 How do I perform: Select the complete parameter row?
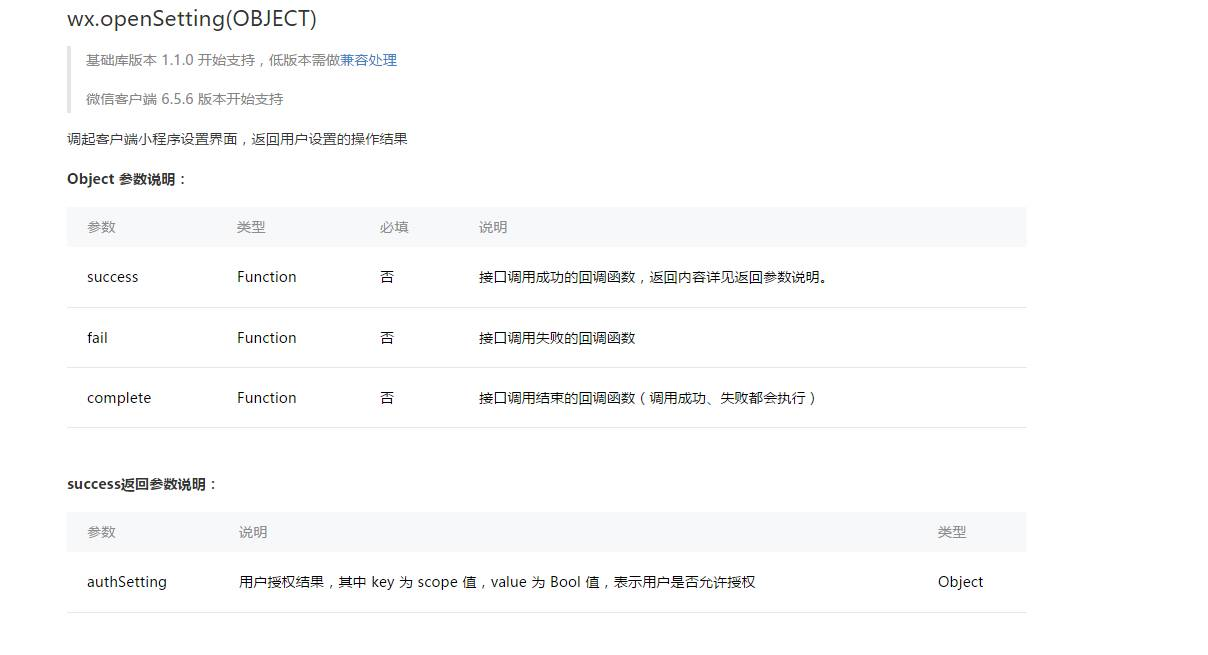tap(118, 397)
